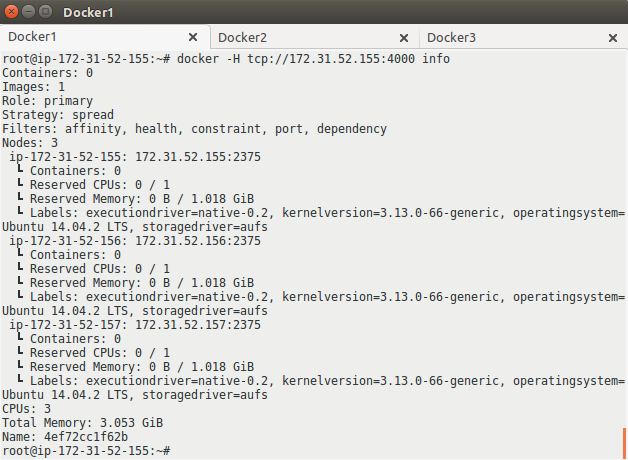Click the 'Total Memory: 3.053 GiB' line
Viewport: 628px width, 460px height.
(83, 423)
